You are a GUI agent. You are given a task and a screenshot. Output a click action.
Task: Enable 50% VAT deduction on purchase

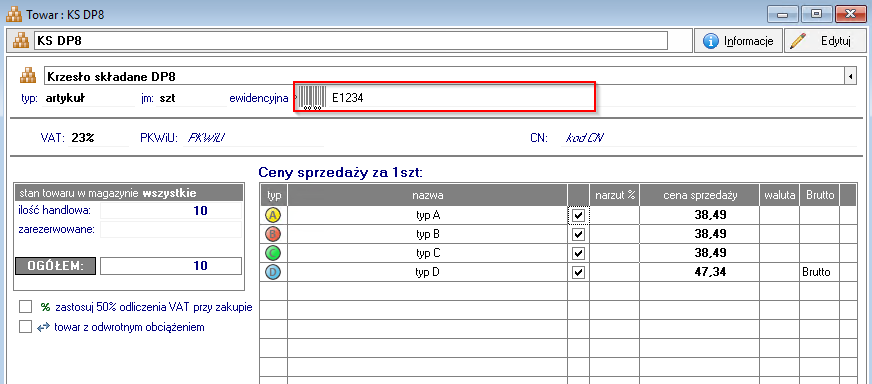coord(26,307)
